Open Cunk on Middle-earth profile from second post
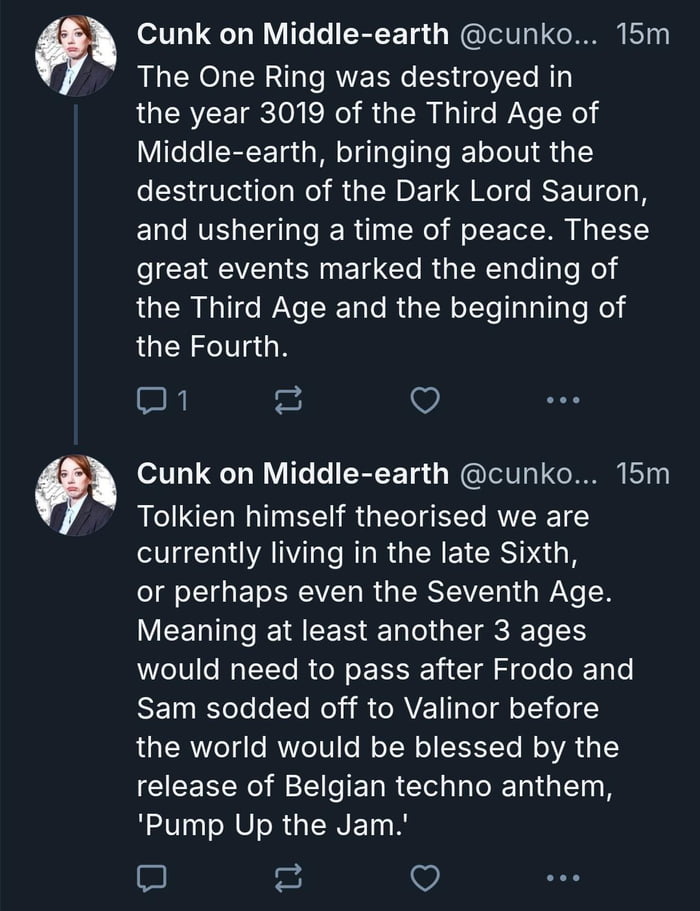Screen dimensions: 700x911 [292, 473]
